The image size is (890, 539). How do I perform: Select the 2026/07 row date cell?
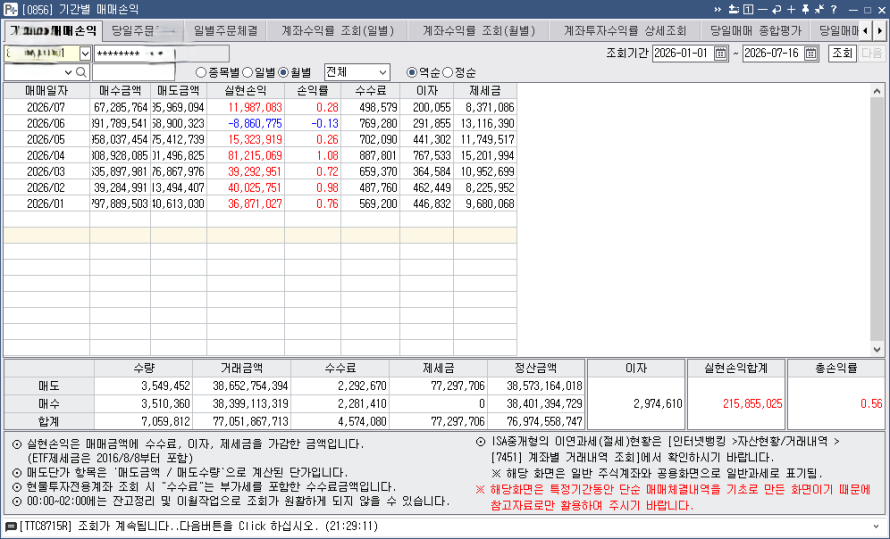tap(47, 107)
